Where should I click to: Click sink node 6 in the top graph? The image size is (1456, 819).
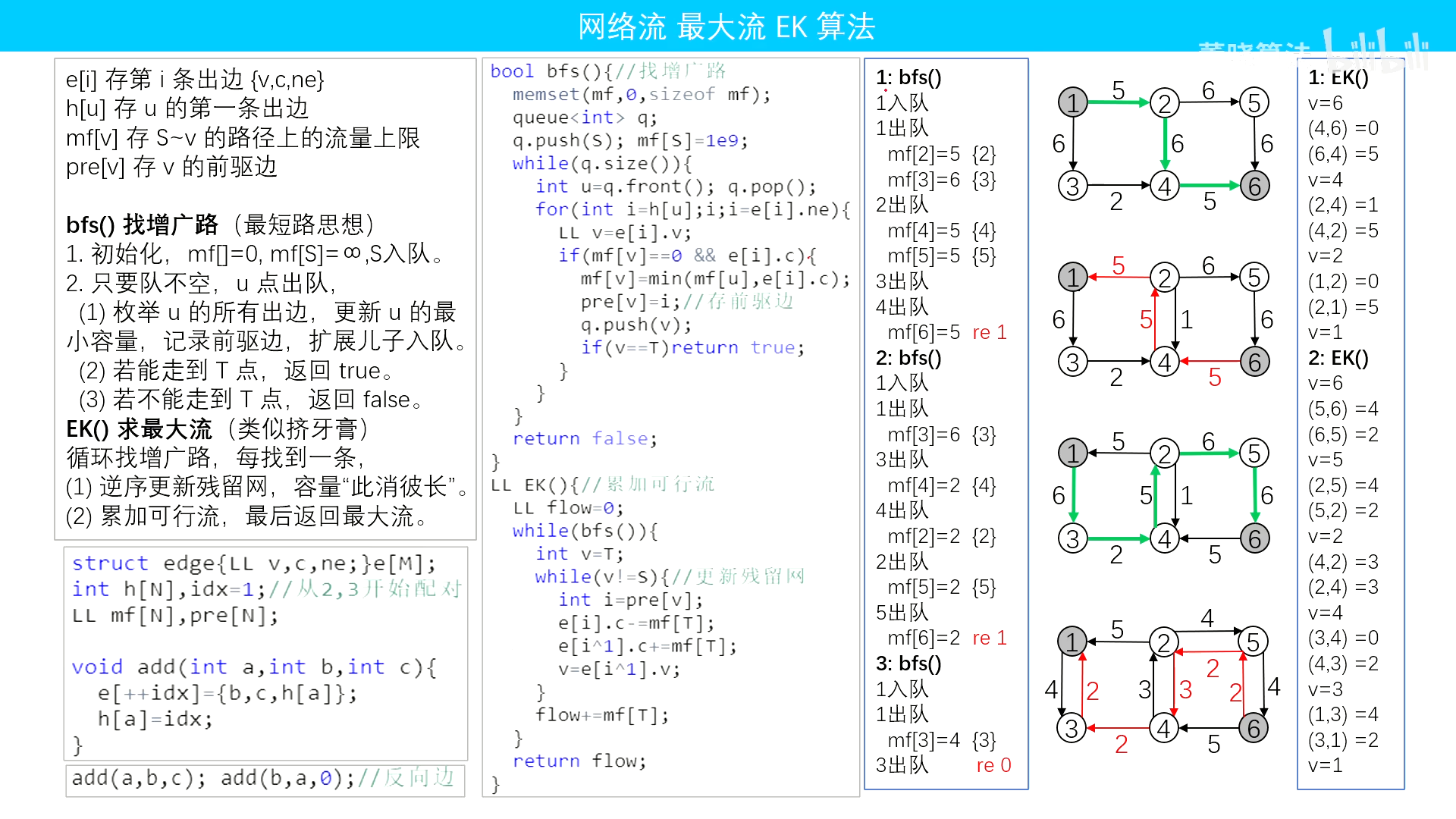[x=1254, y=186]
